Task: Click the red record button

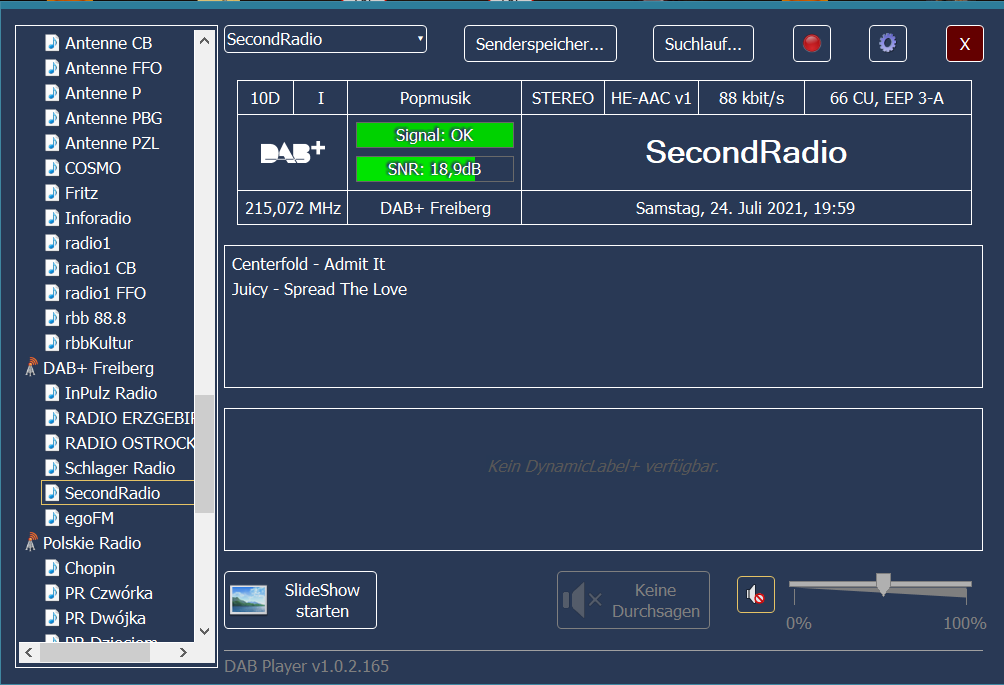Action: [812, 44]
